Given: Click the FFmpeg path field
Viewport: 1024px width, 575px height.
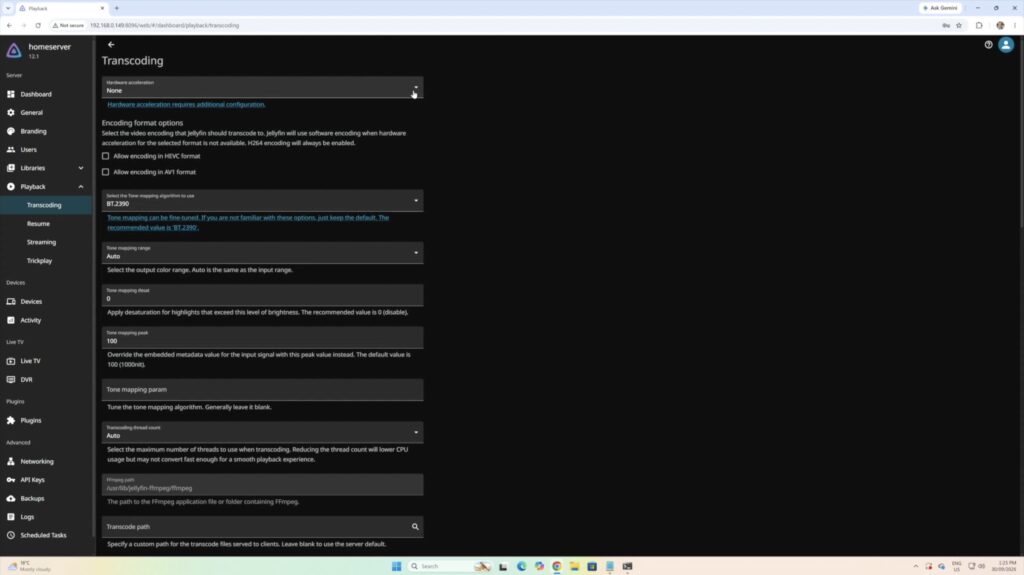Looking at the screenshot, I should [x=263, y=485].
